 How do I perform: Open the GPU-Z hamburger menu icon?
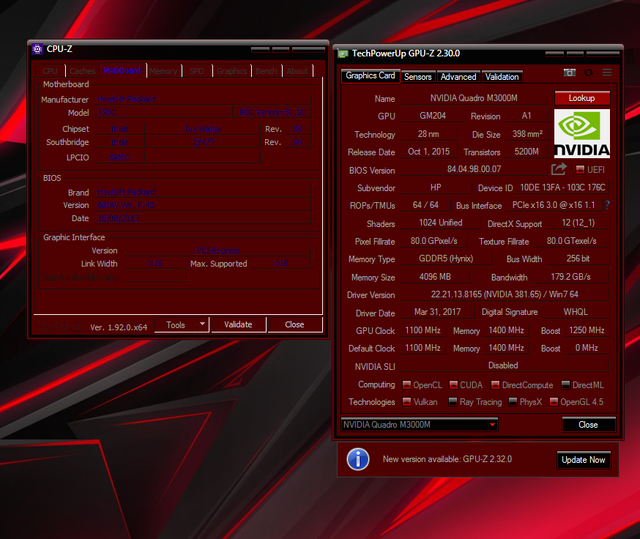(x=607, y=73)
